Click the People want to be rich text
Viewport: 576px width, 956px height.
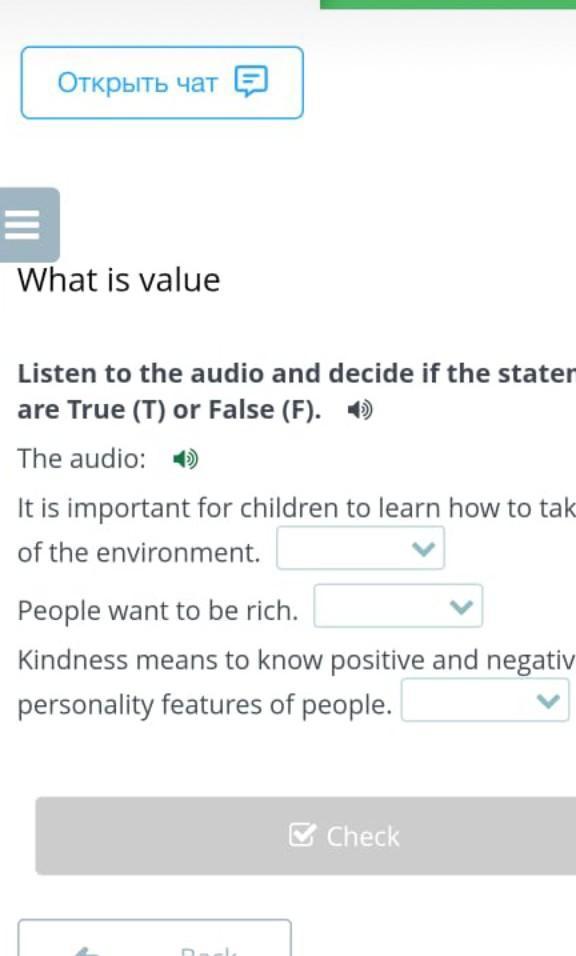(158, 610)
